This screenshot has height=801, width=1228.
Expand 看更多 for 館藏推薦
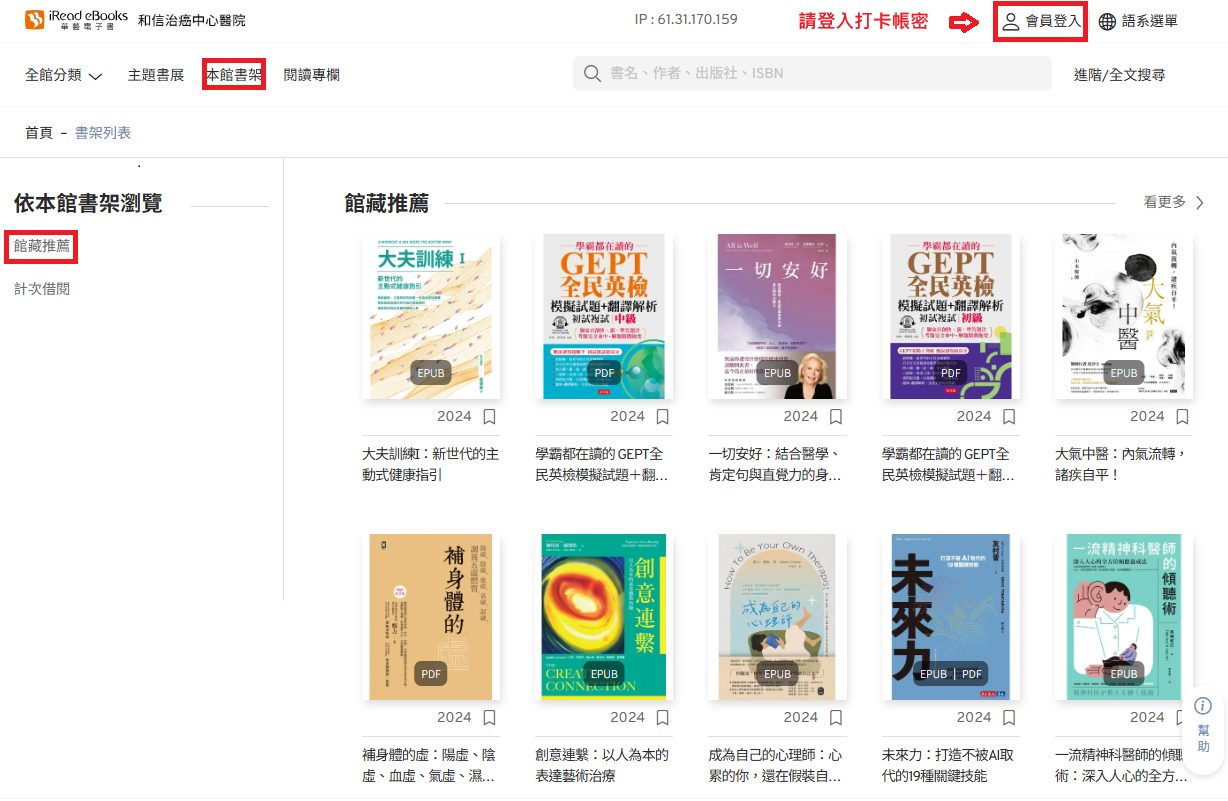click(1173, 202)
